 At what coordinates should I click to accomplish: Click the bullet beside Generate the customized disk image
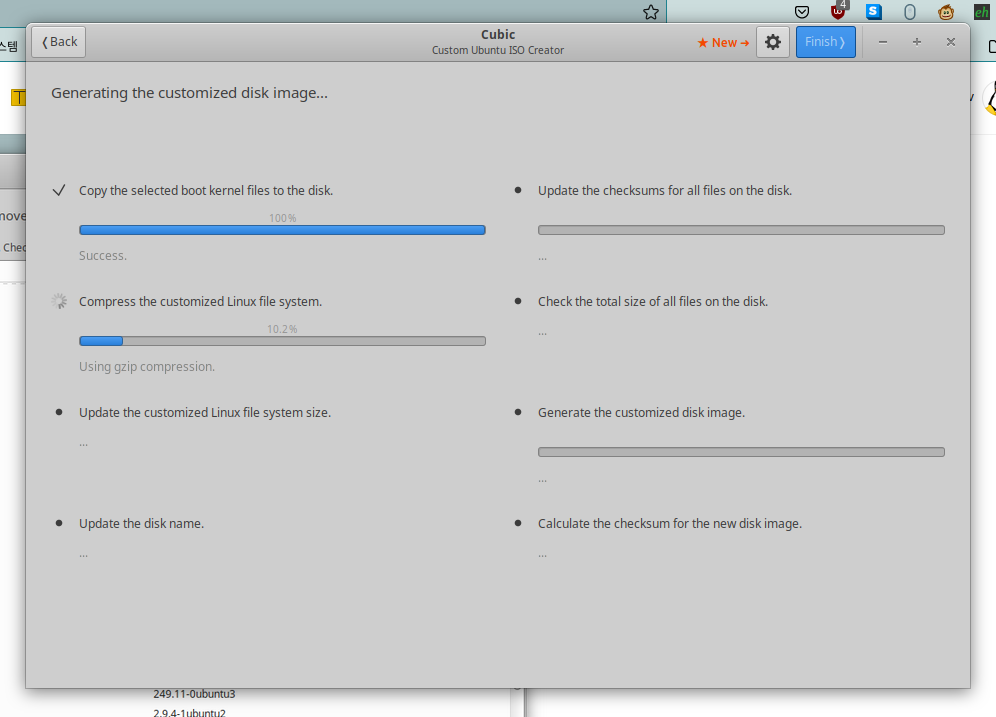518,412
